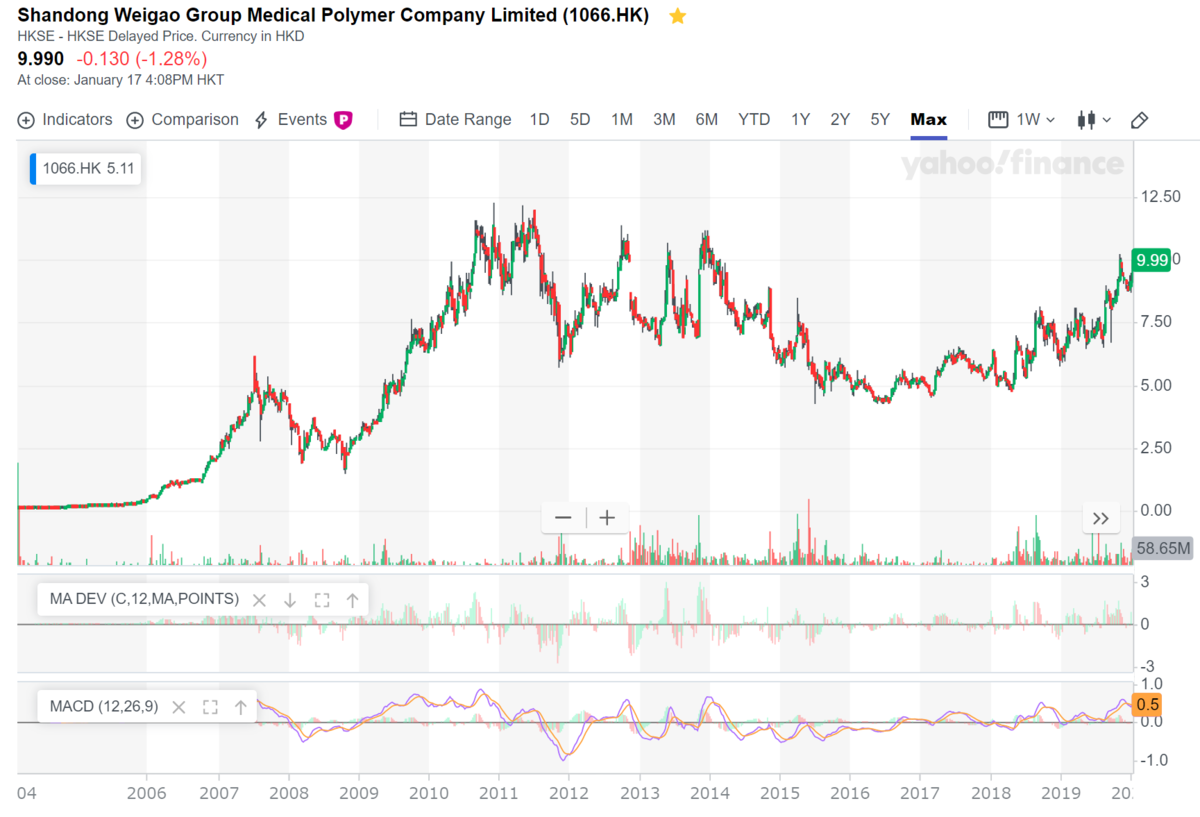This screenshot has height=817, width=1200.
Task: Click the yellow favorite star icon
Action: (x=677, y=16)
